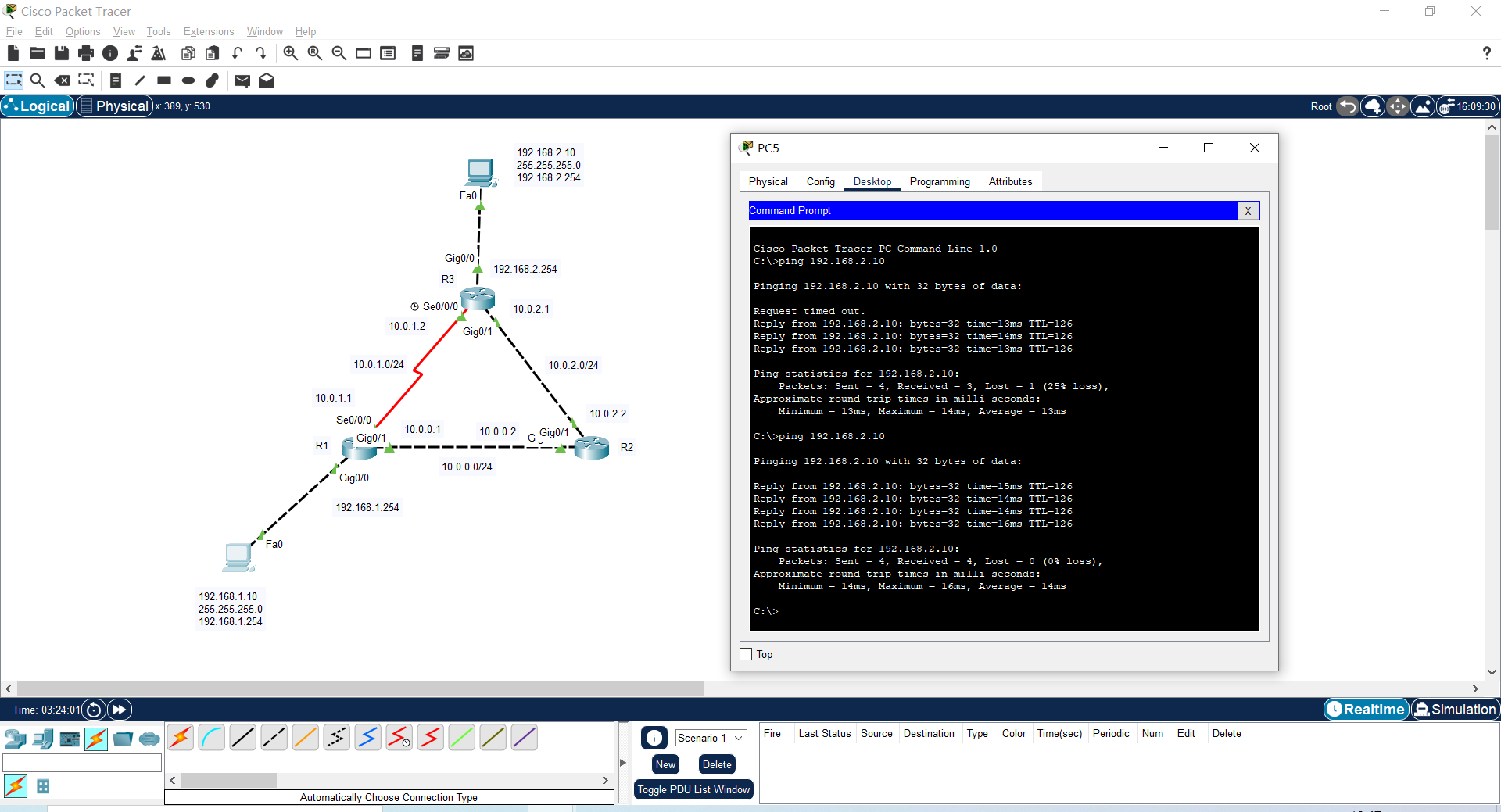Click the R3 router on the canvas
Image resolution: width=1501 pixels, height=812 pixels.
pos(478,298)
